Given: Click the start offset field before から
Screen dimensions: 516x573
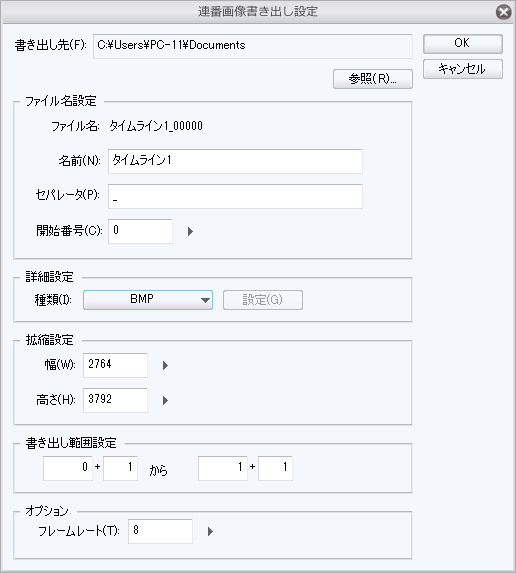Looking at the screenshot, I should pos(121,468).
